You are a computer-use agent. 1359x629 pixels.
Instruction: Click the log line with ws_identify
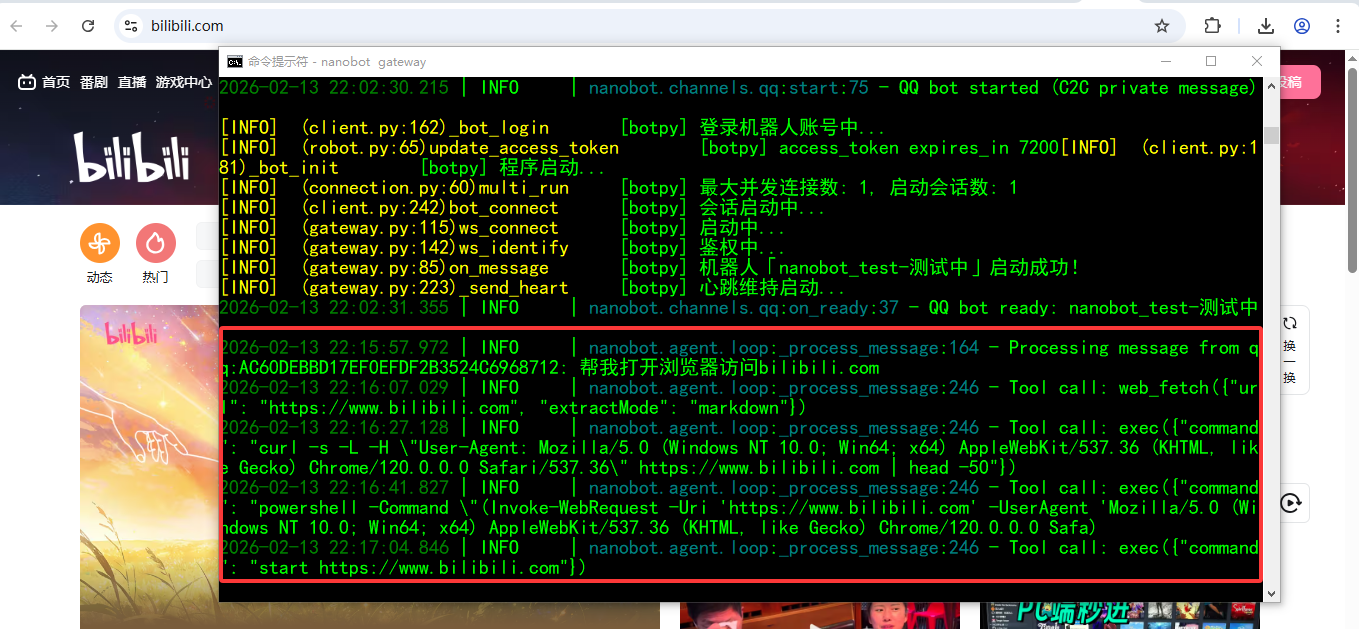pos(503,248)
